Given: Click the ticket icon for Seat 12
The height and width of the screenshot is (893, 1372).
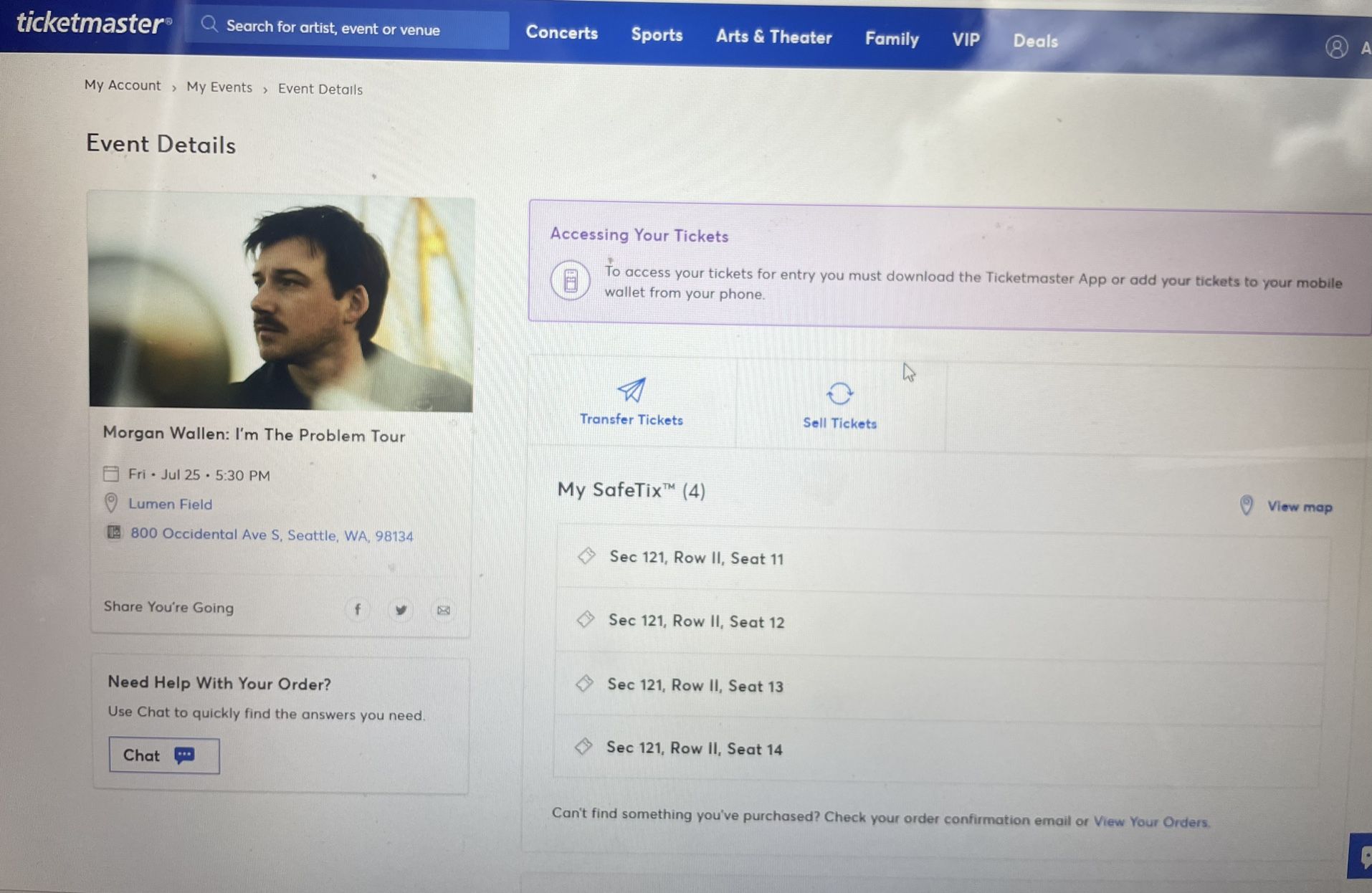Looking at the screenshot, I should coord(586,619).
